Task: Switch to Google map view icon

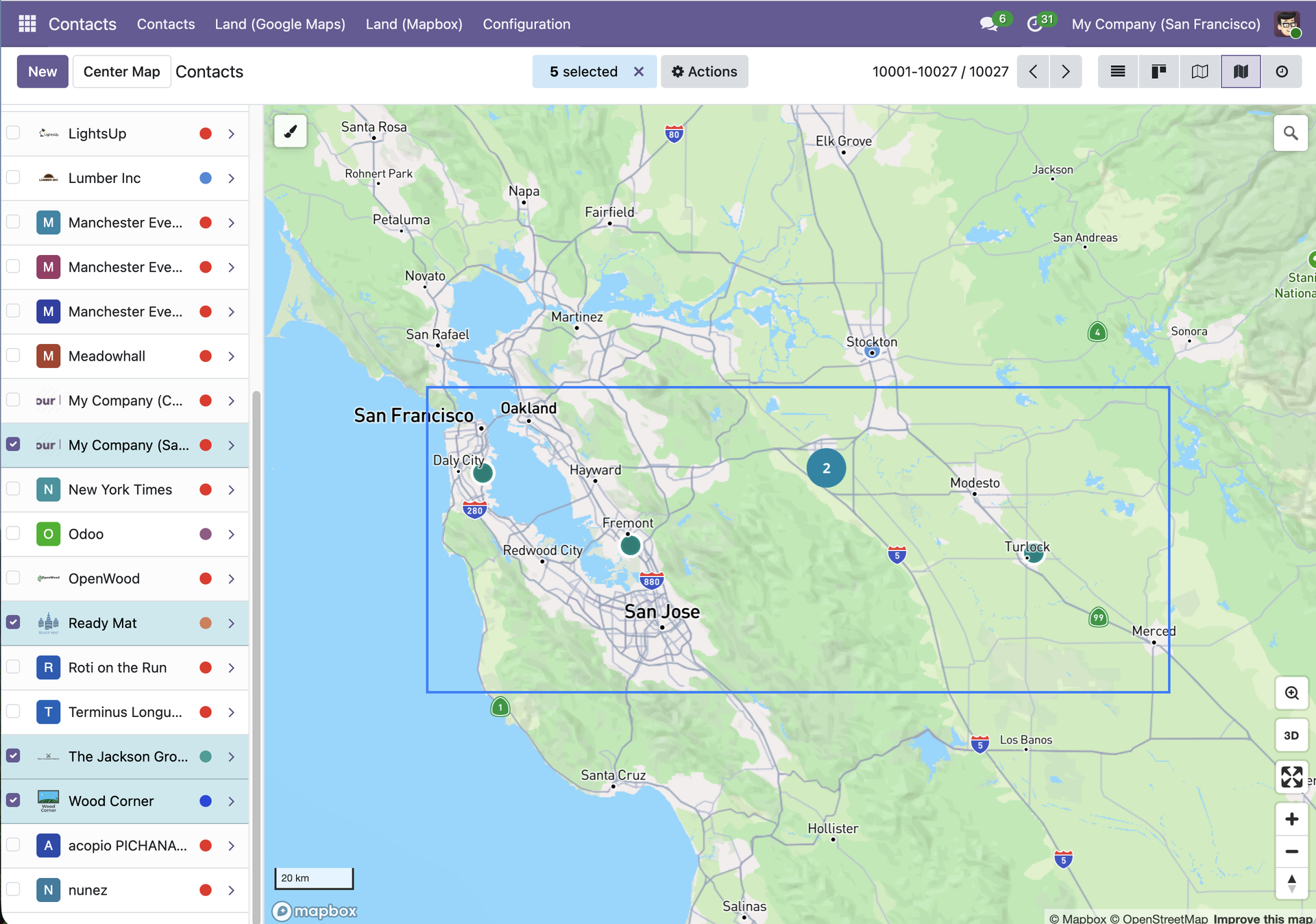Action: pos(1200,71)
